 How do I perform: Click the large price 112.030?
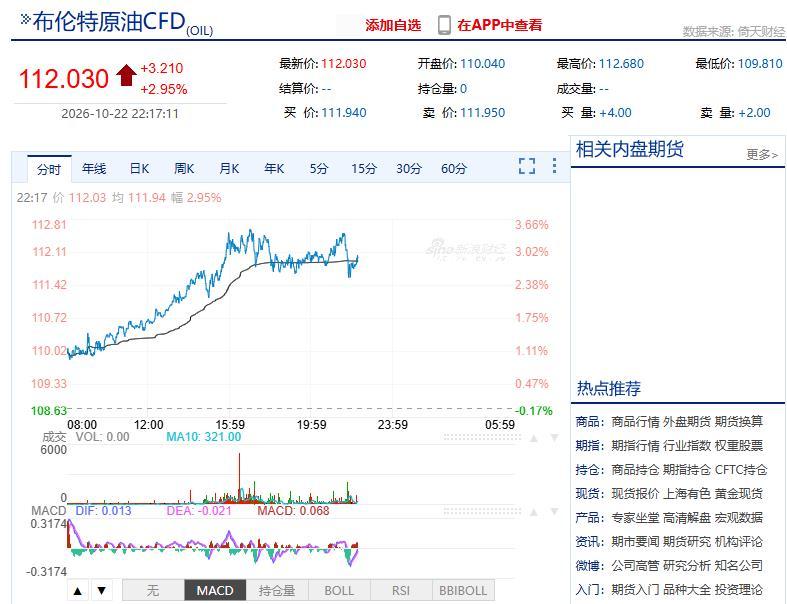64,79
